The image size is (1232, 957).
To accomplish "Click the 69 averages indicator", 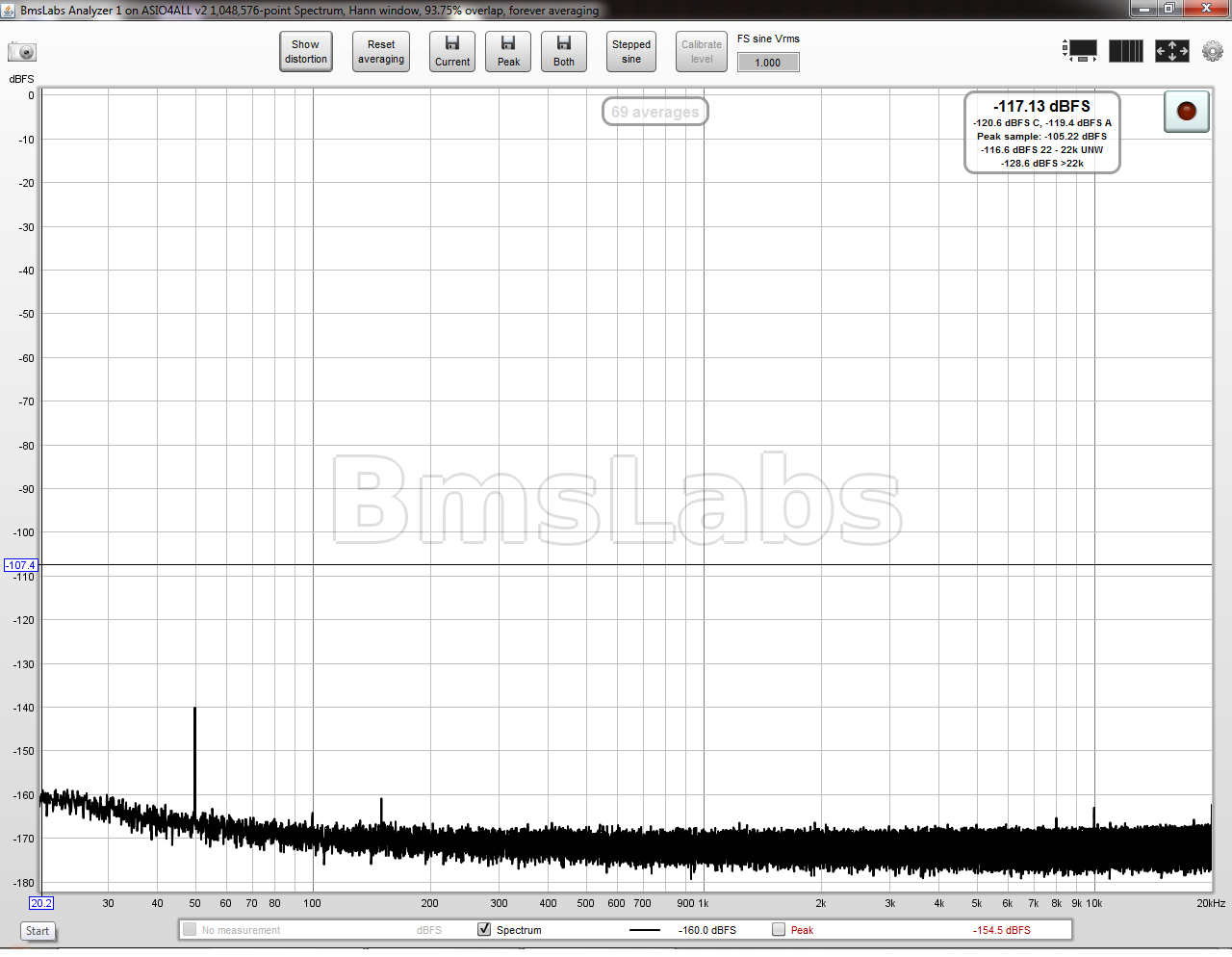I will pyautogui.click(x=655, y=112).
